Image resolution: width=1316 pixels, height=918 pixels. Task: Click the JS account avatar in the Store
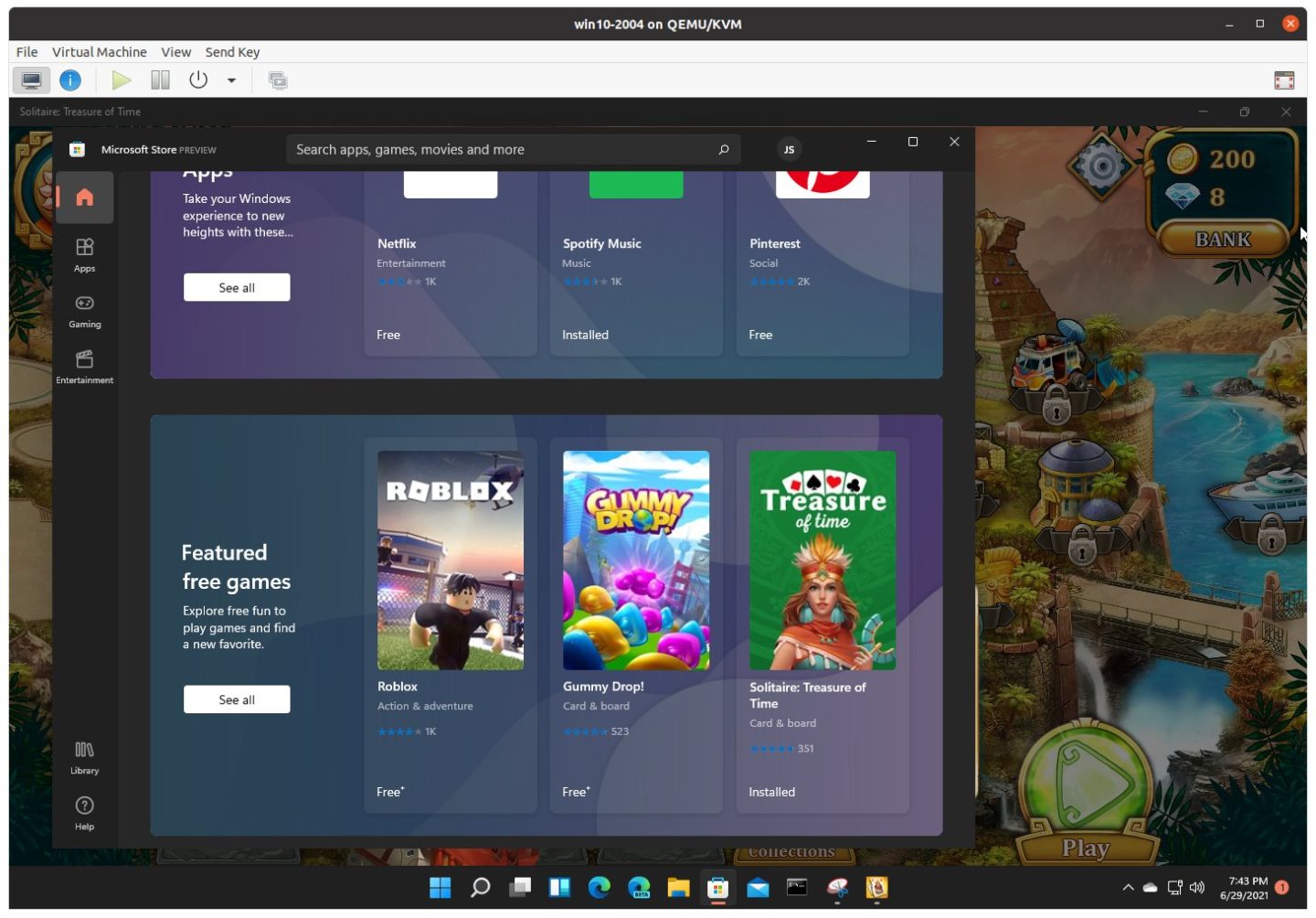point(788,149)
